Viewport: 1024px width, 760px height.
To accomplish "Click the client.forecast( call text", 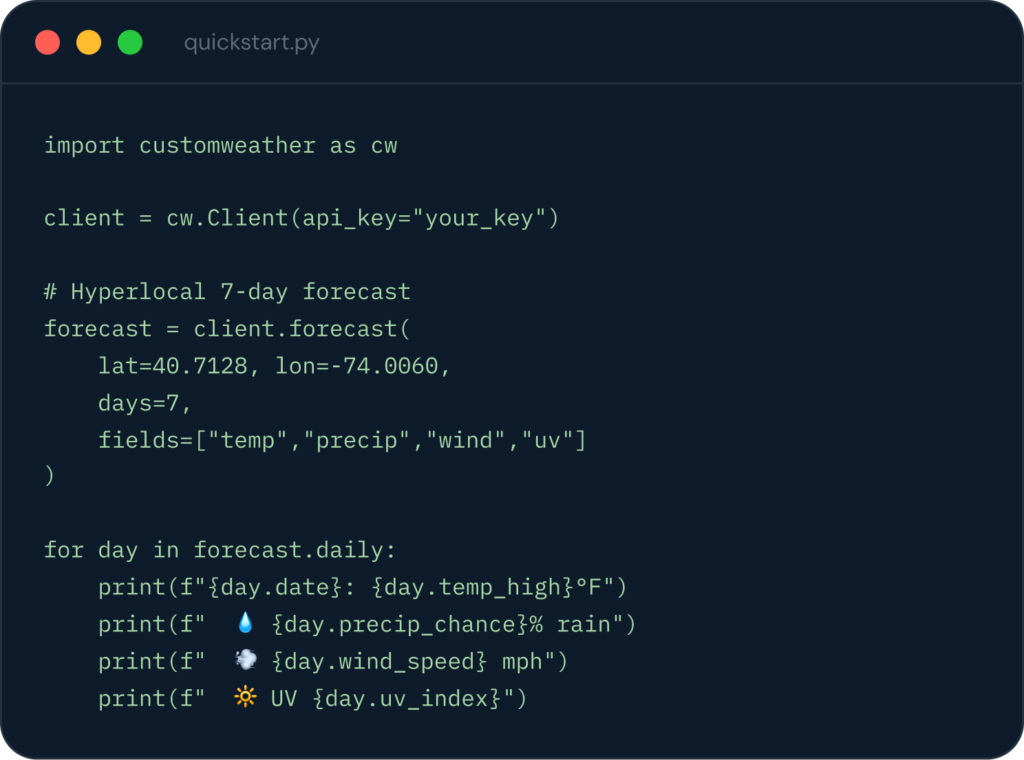I will tap(302, 328).
